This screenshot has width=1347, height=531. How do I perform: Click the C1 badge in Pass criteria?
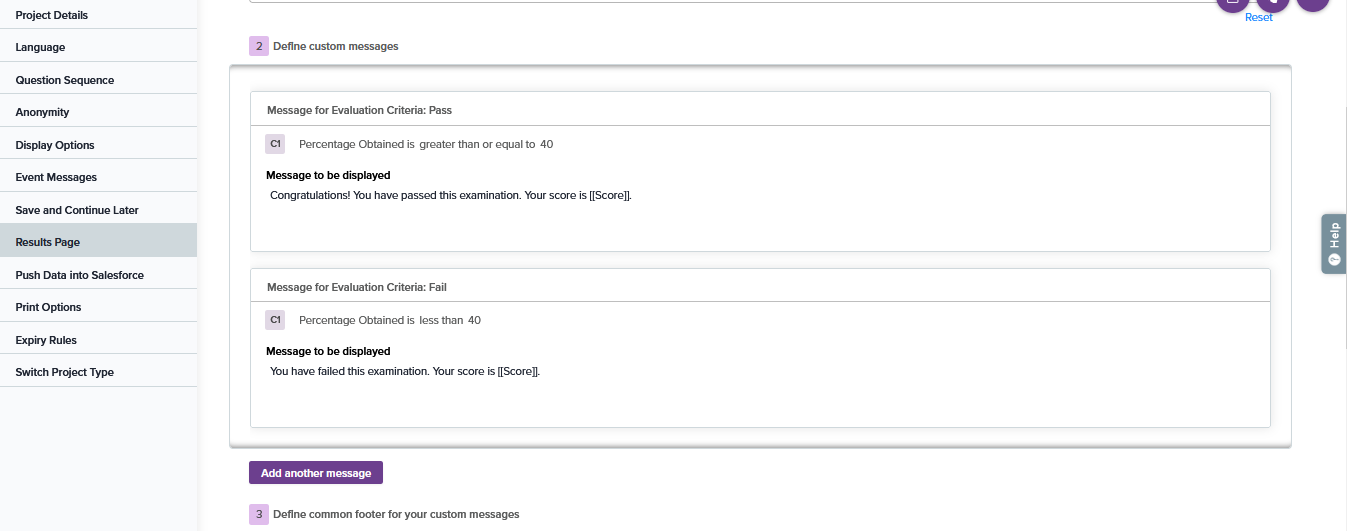click(275, 144)
